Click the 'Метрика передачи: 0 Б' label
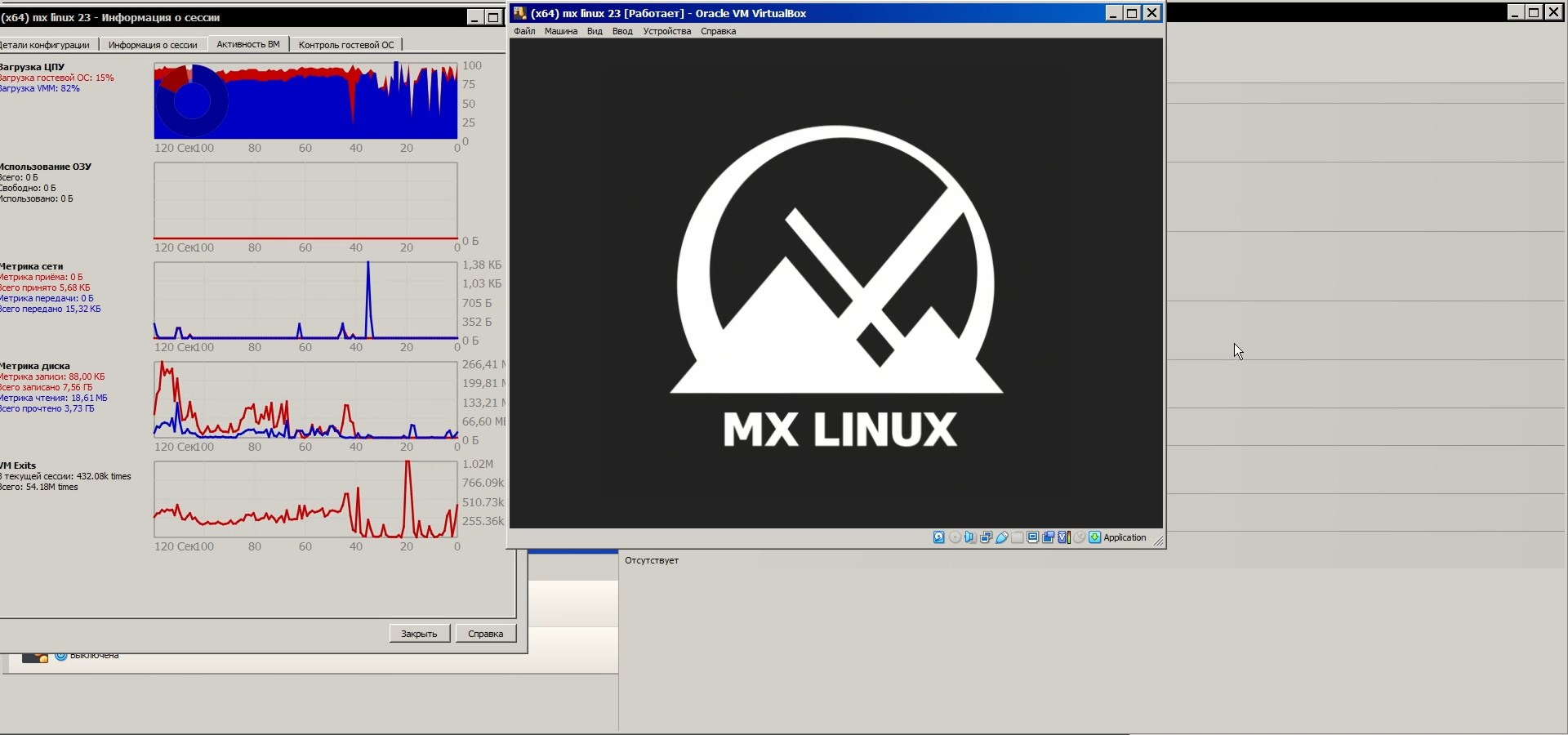 pyautogui.click(x=47, y=298)
